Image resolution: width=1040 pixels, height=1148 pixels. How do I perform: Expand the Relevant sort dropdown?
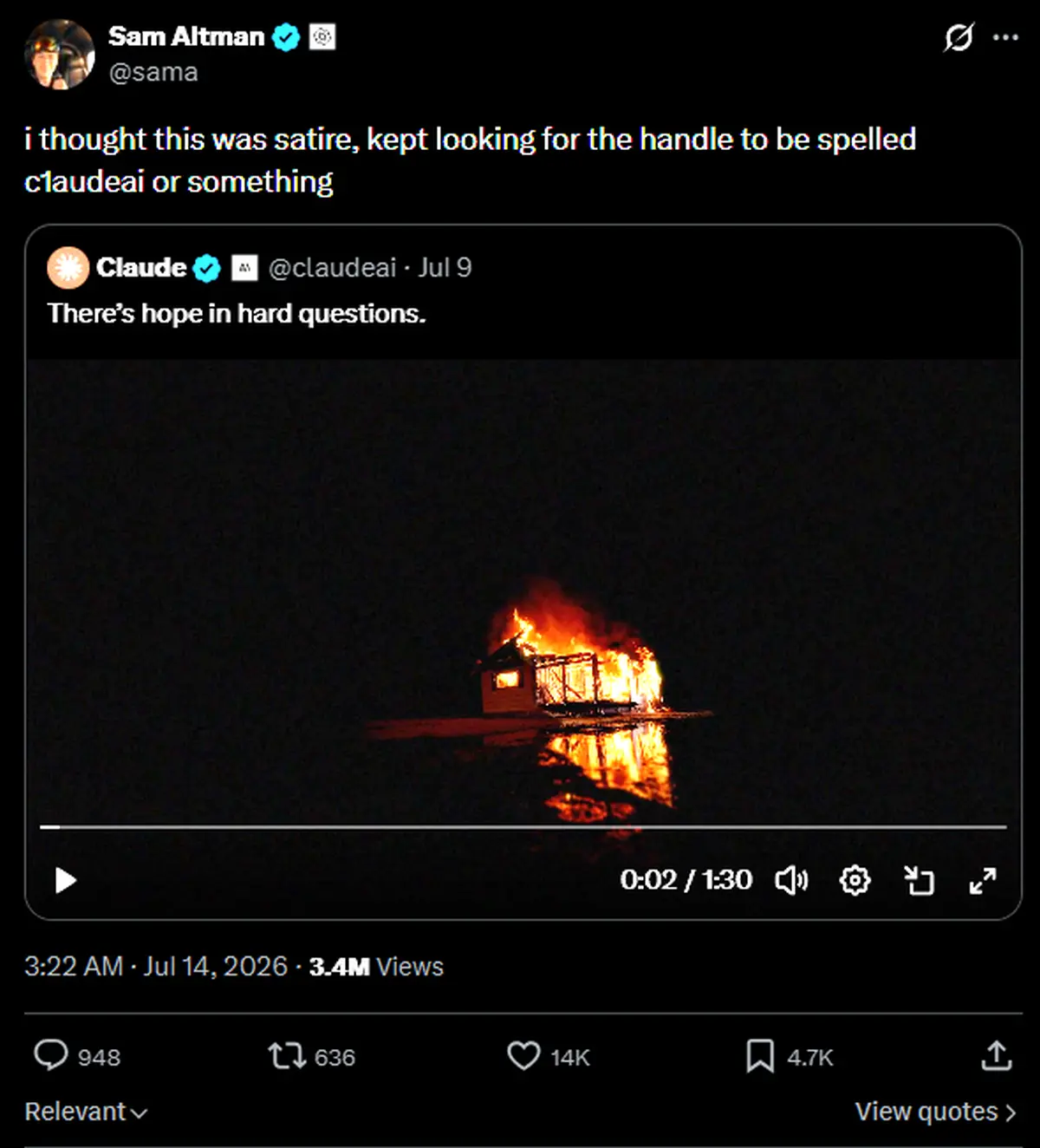coord(86,1112)
